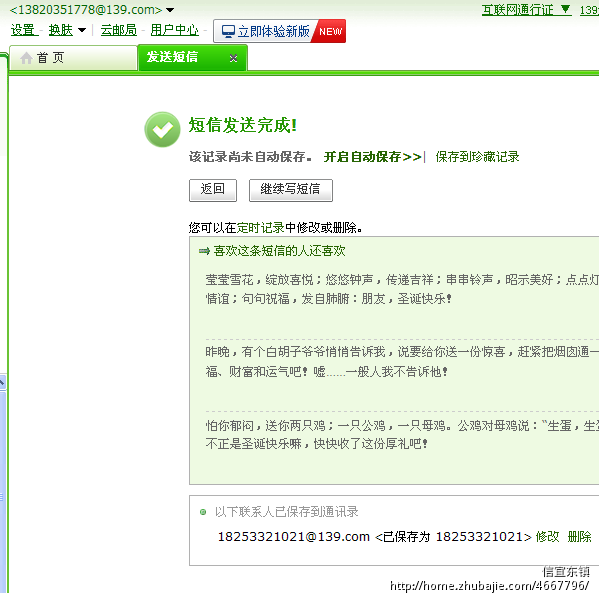This screenshot has width=599, height=593.
Task: Open 用户中心 user center
Action: pyautogui.click(x=175, y=30)
